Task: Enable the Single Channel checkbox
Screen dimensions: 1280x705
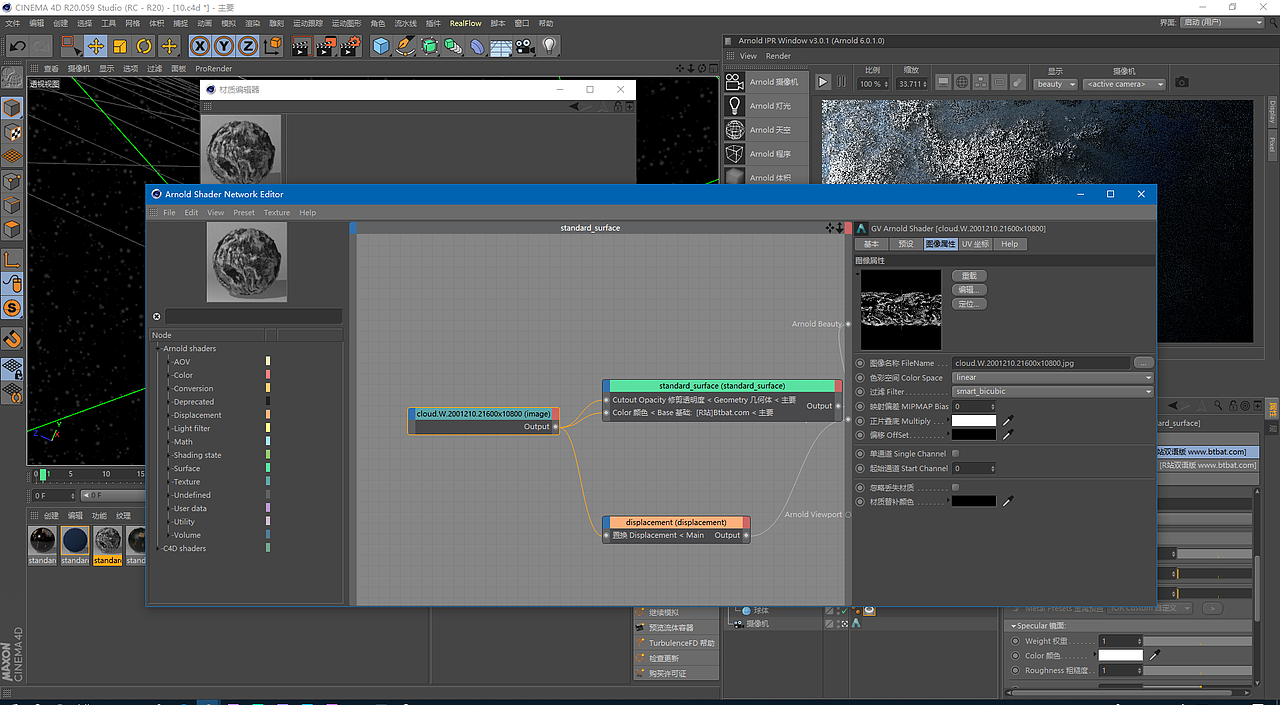Action: point(956,454)
